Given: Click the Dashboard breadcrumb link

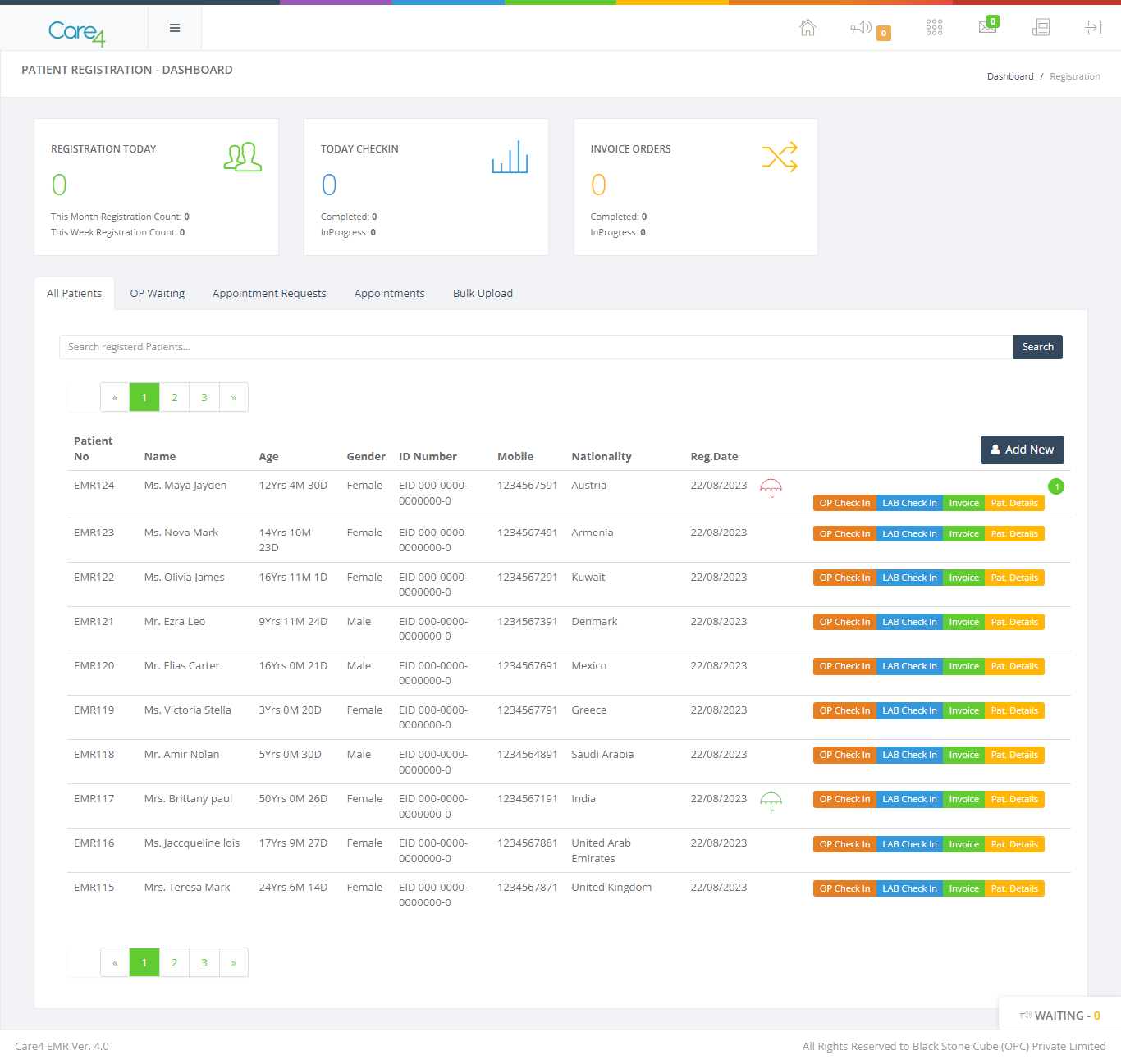Looking at the screenshot, I should (x=1010, y=76).
